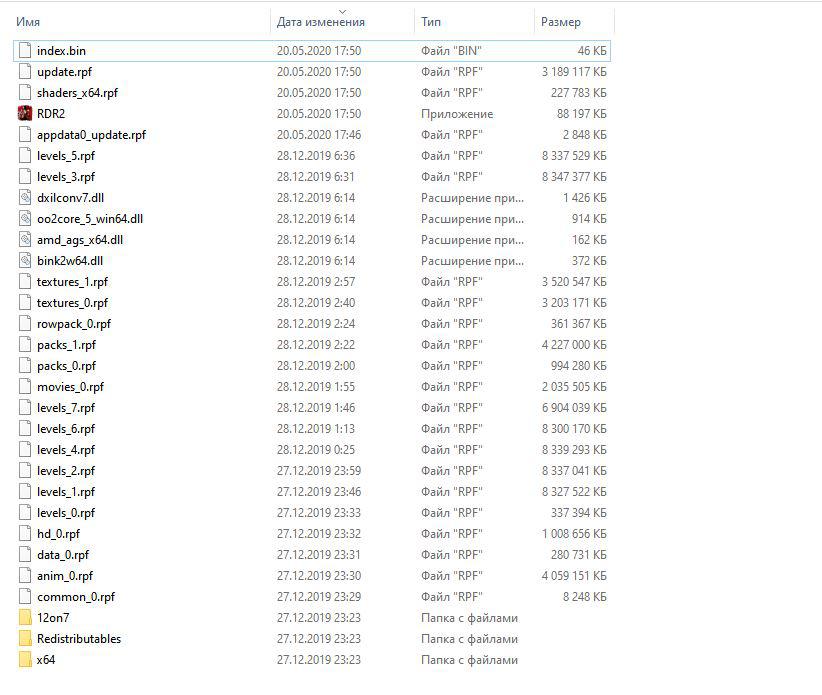
Task: Click the 12on7 folder icon
Action: point(25,618)
